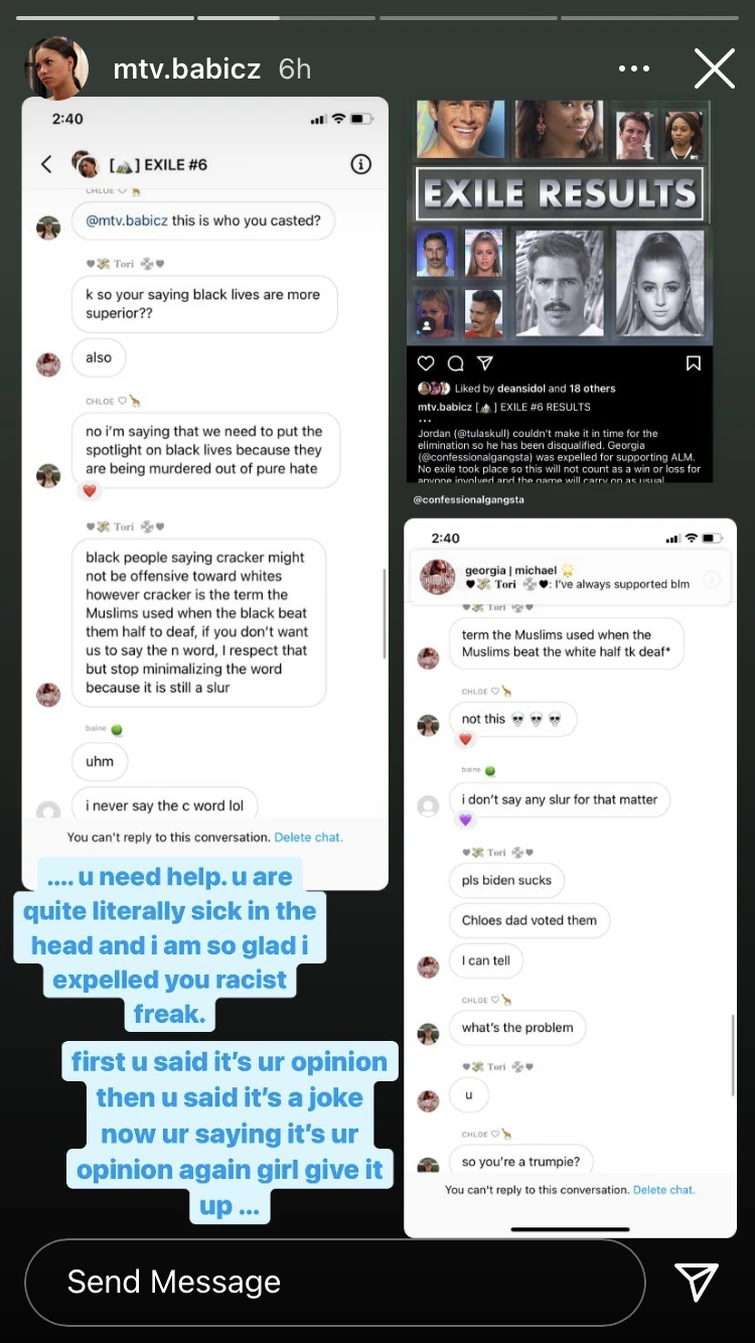Tap the paper plane share icon
This screenshot has height=1343, width=755.
click(x=696, y=1282)
